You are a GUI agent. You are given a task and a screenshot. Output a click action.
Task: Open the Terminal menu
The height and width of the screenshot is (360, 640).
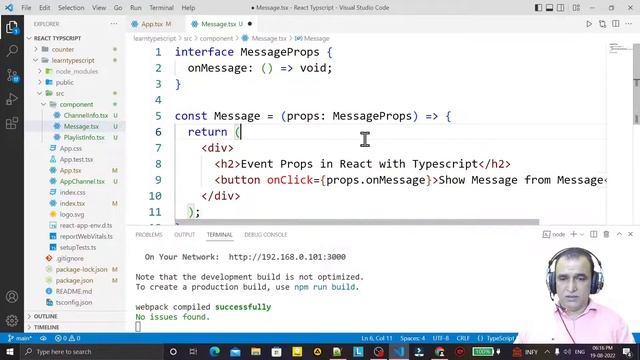point(161,8)
